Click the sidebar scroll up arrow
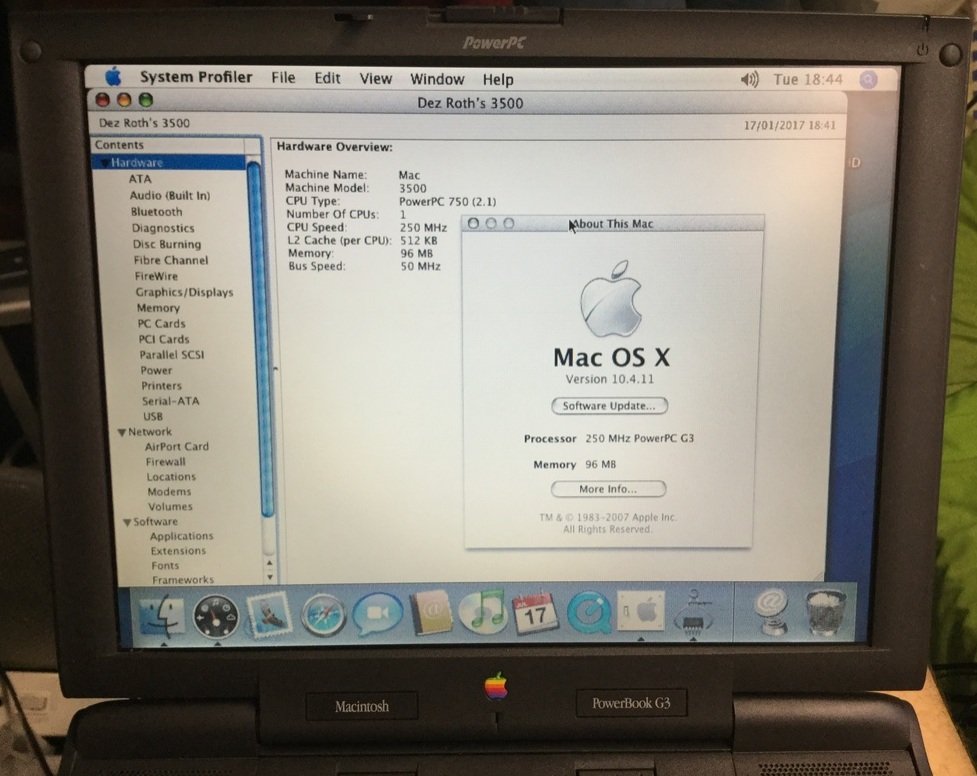 [x=269, y=563]
